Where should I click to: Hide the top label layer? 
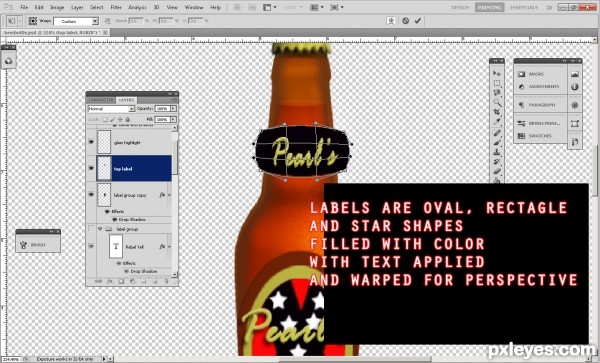point(91,168)
